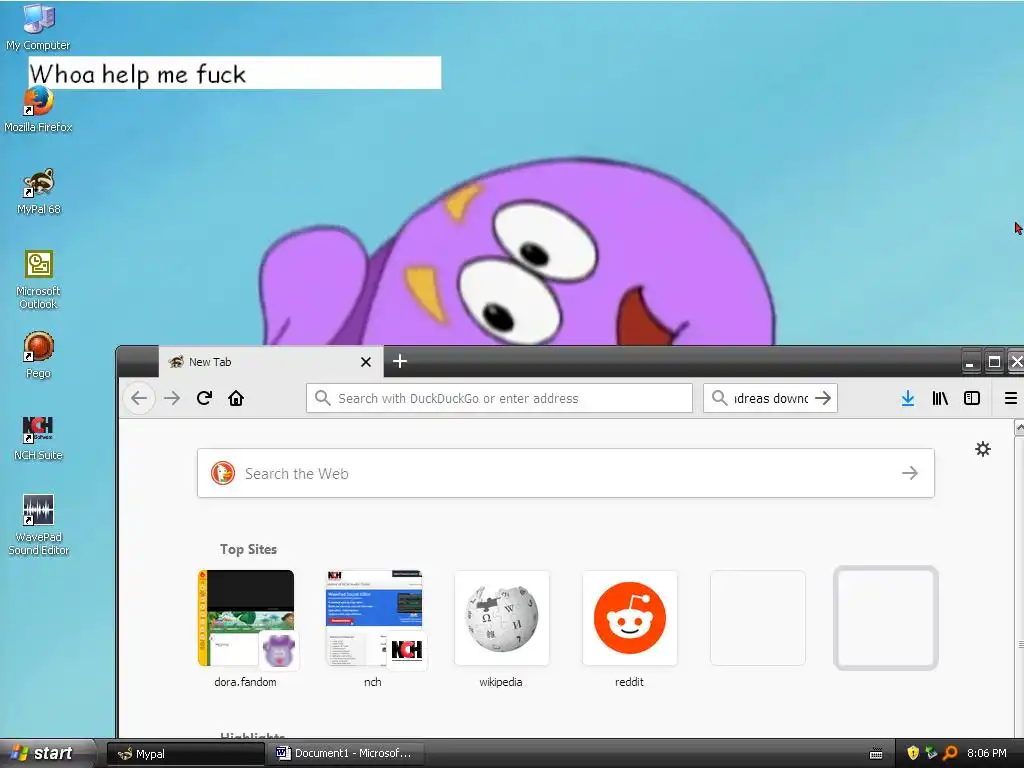Go to the browser home page
Viewport: 1024px width, 768px height.
(236, 398)
